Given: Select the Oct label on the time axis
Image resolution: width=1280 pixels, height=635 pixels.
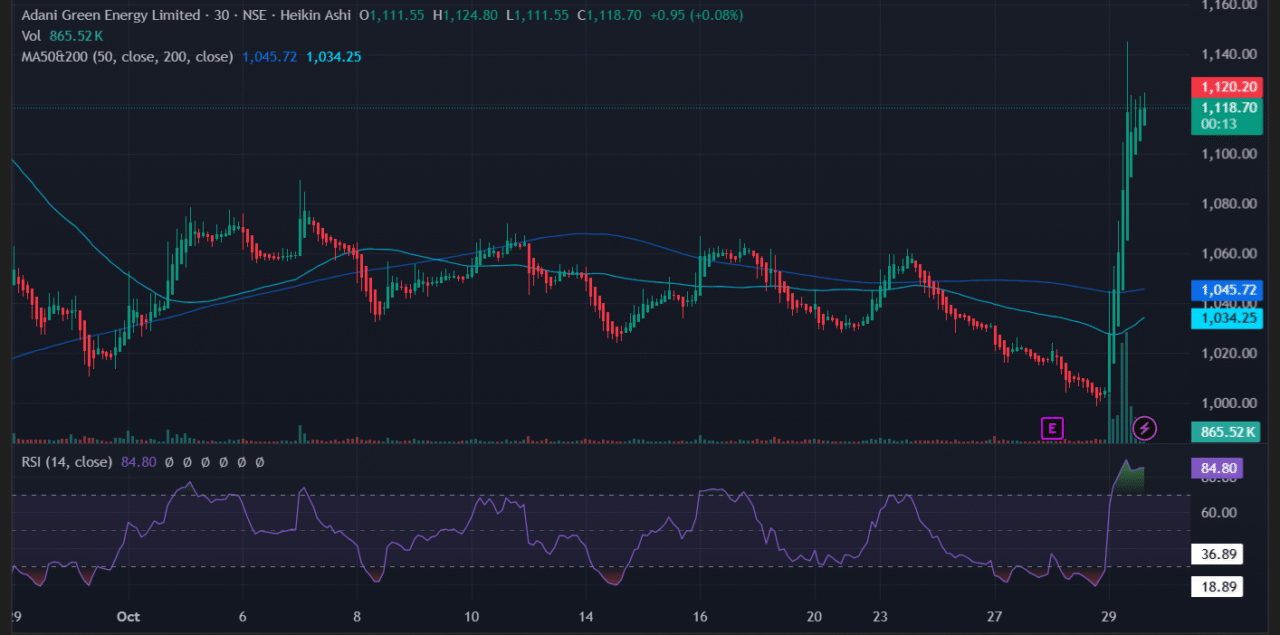Looking at the screenshot, I should click(x=127, y=617).
